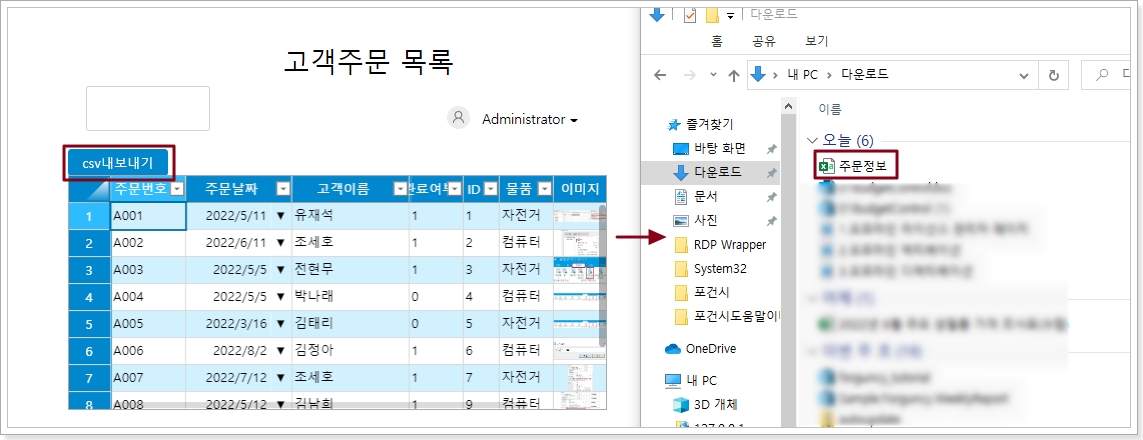
Task: Expand the address bar history dropdown
Action: pyautogui.click(x=1022, y=75)
